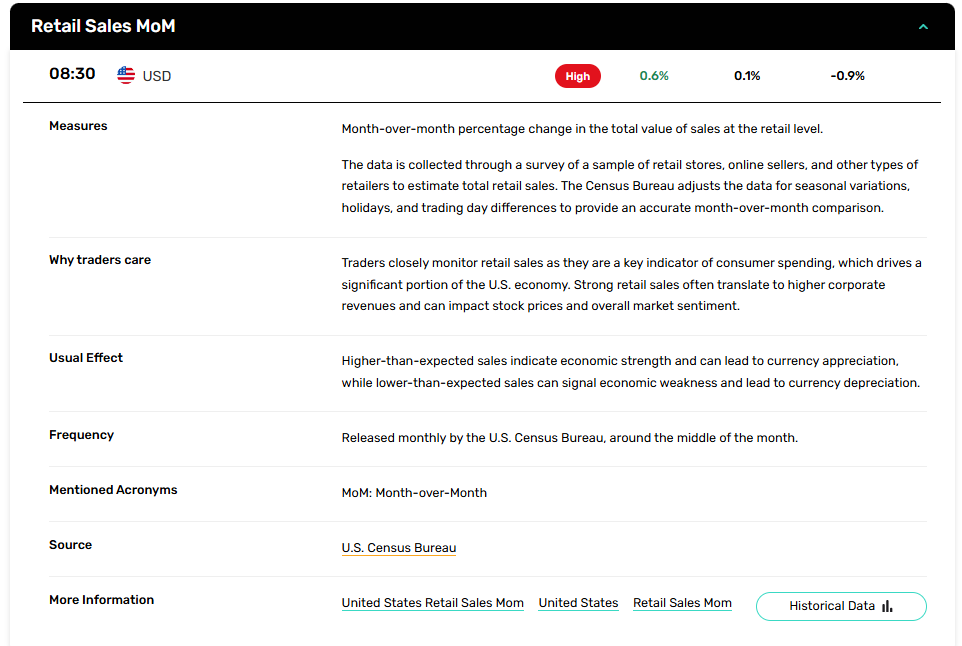The height and width of the screenshot is (646, 962).
Task: Click the Retail Sales MoM header title
Action: coord(103,26)
